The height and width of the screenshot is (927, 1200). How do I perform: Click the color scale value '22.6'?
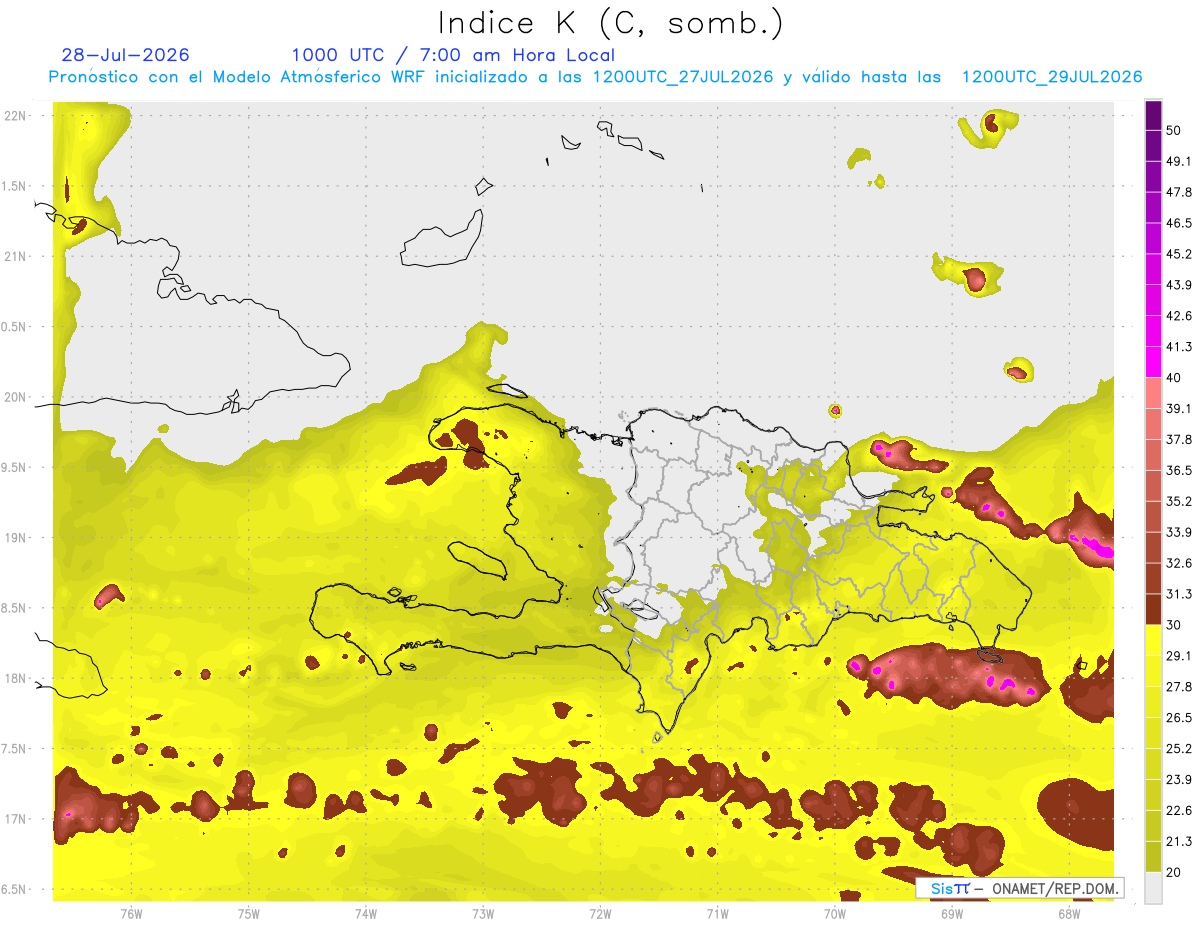tap(1179, 811)
